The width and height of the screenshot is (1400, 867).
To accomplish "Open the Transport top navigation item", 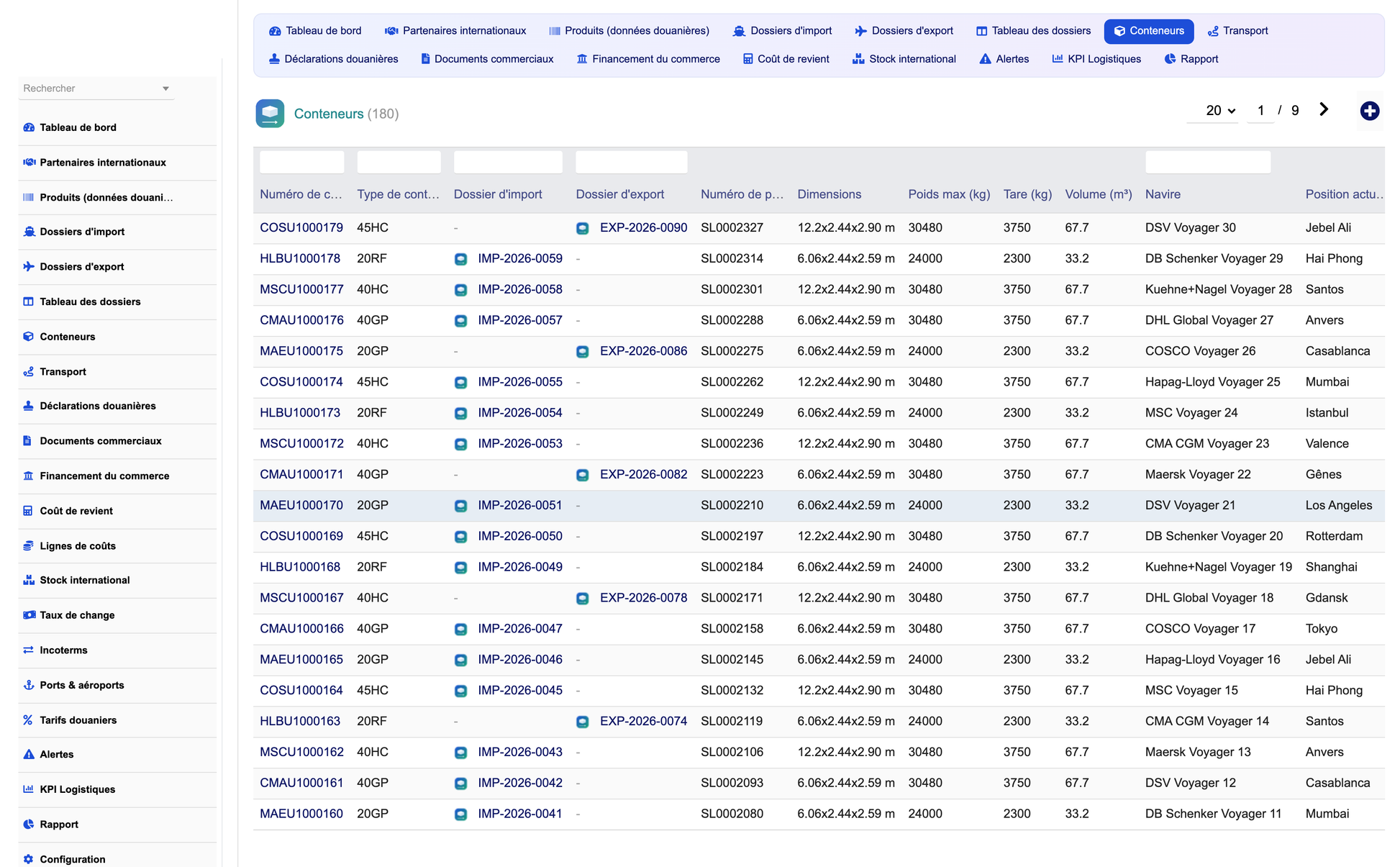I will 1237,31.
